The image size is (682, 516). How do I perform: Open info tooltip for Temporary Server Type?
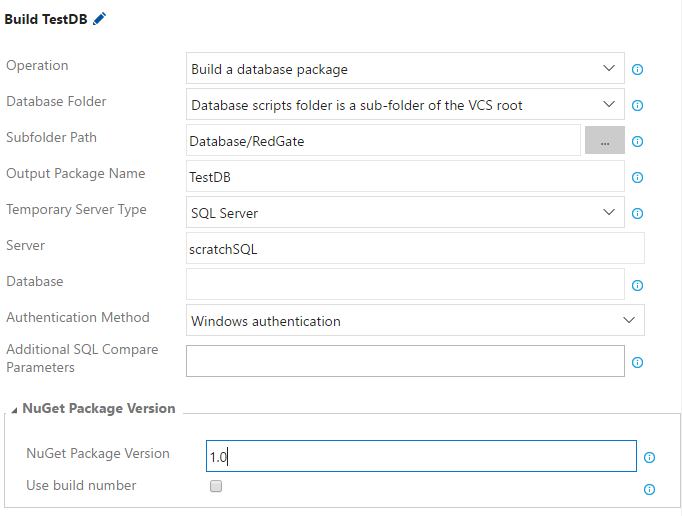[637, 214]
